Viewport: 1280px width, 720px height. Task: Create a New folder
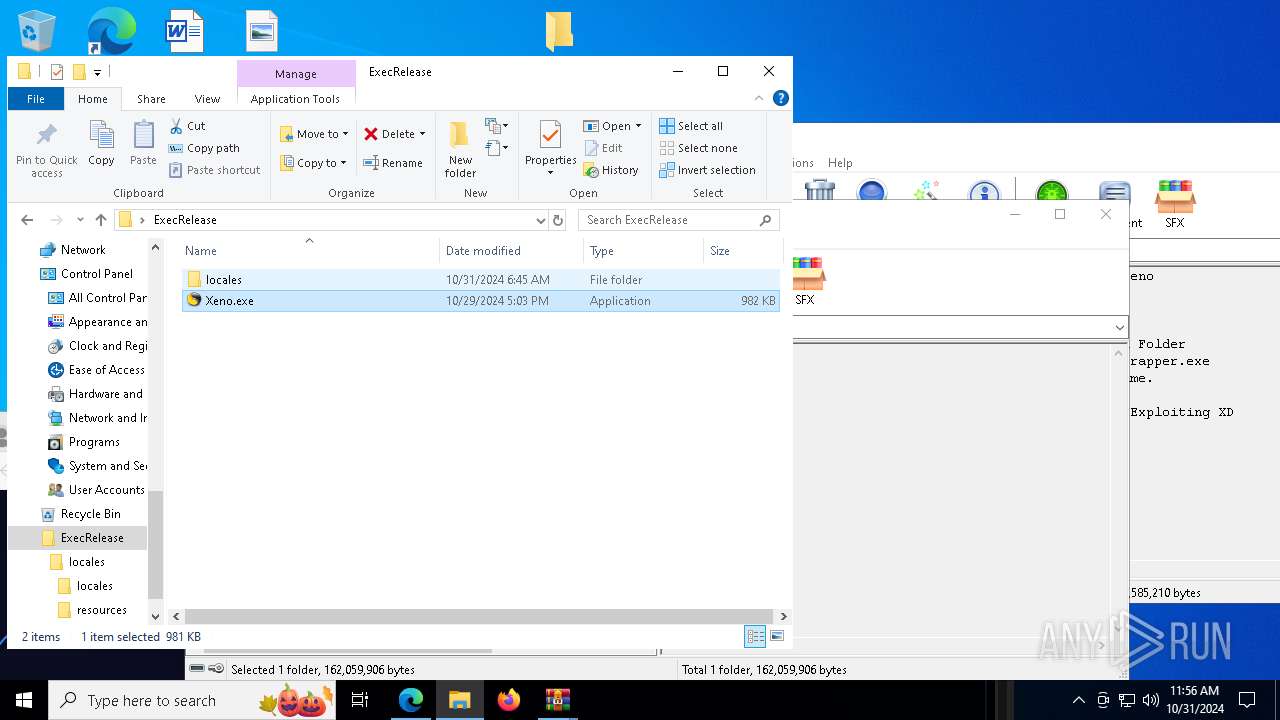point(460,150)
